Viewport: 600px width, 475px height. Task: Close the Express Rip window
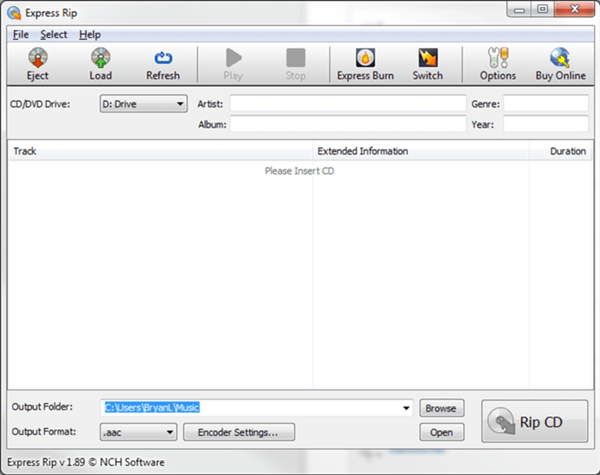point(574,9)
